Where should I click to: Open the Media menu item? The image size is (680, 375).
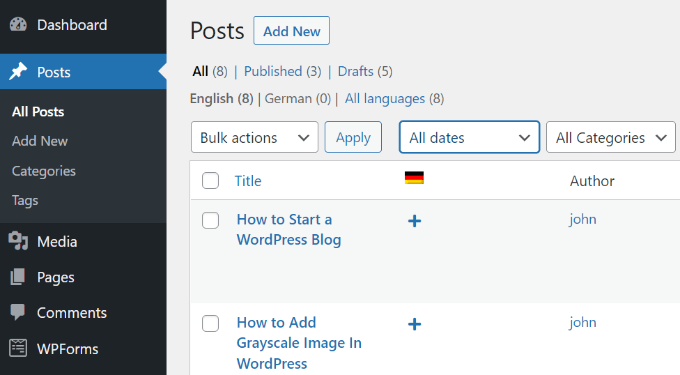tap(83, 241)
